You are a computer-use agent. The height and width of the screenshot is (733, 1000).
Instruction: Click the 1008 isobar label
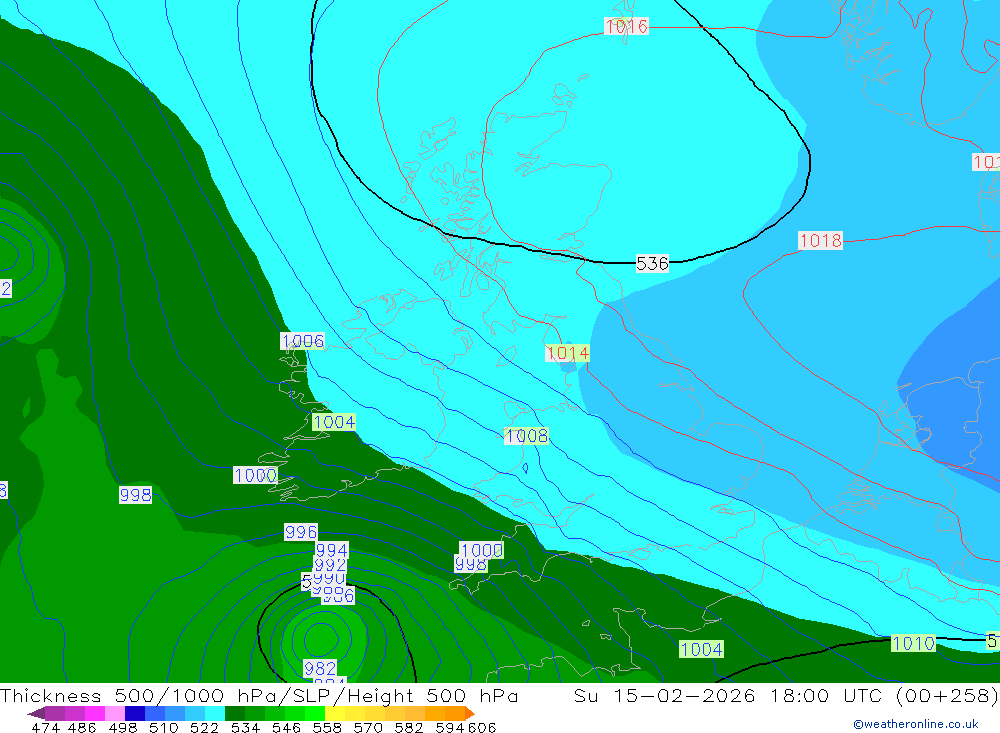pyautogui.click(x=526, y=436)
